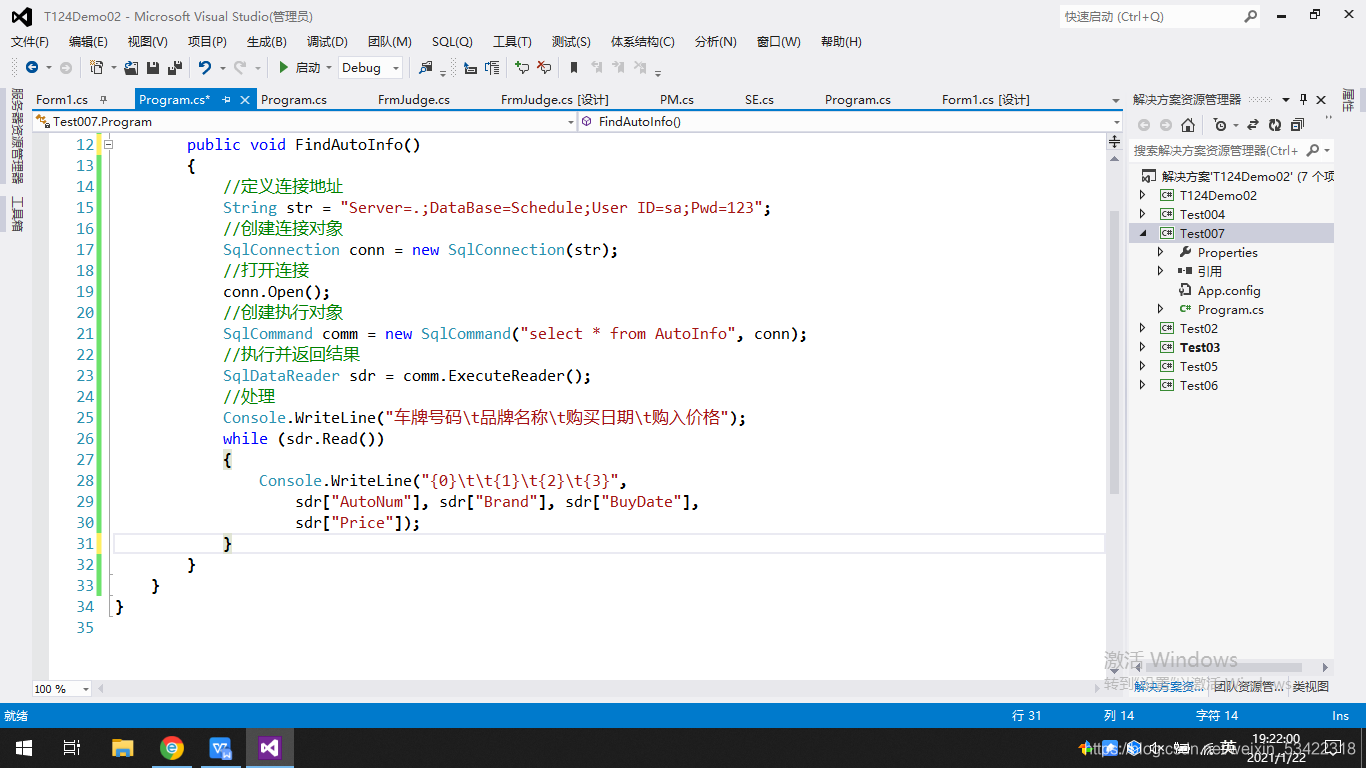Open the 服务器资源管理器 side tab
This screenshot has width=1366, height=768.
(16, 136)
